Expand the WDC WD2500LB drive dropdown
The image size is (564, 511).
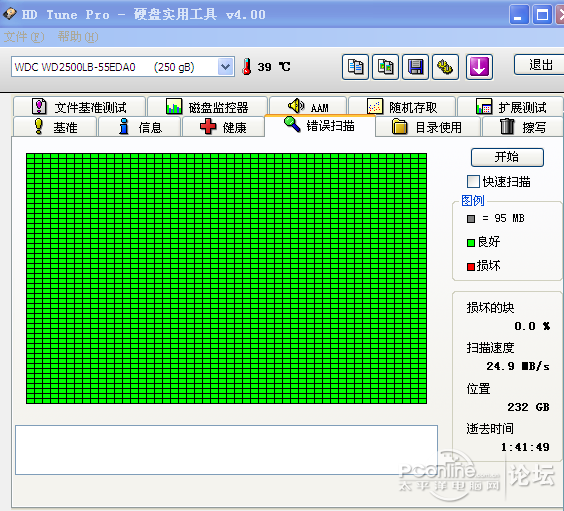(x=226, y=67)
